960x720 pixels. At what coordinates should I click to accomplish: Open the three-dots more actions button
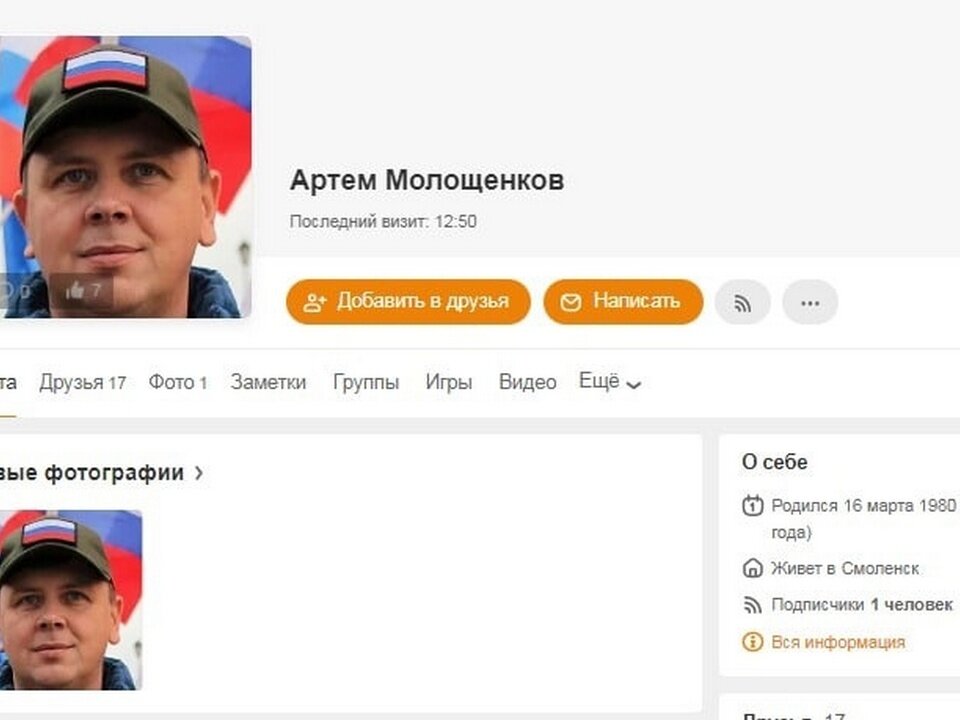coord(810,302)
